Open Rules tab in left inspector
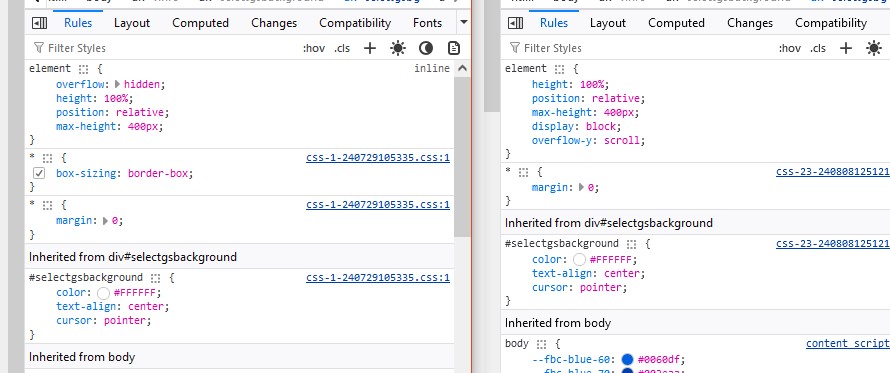890x373 pixels. click(x=78, y=23)
